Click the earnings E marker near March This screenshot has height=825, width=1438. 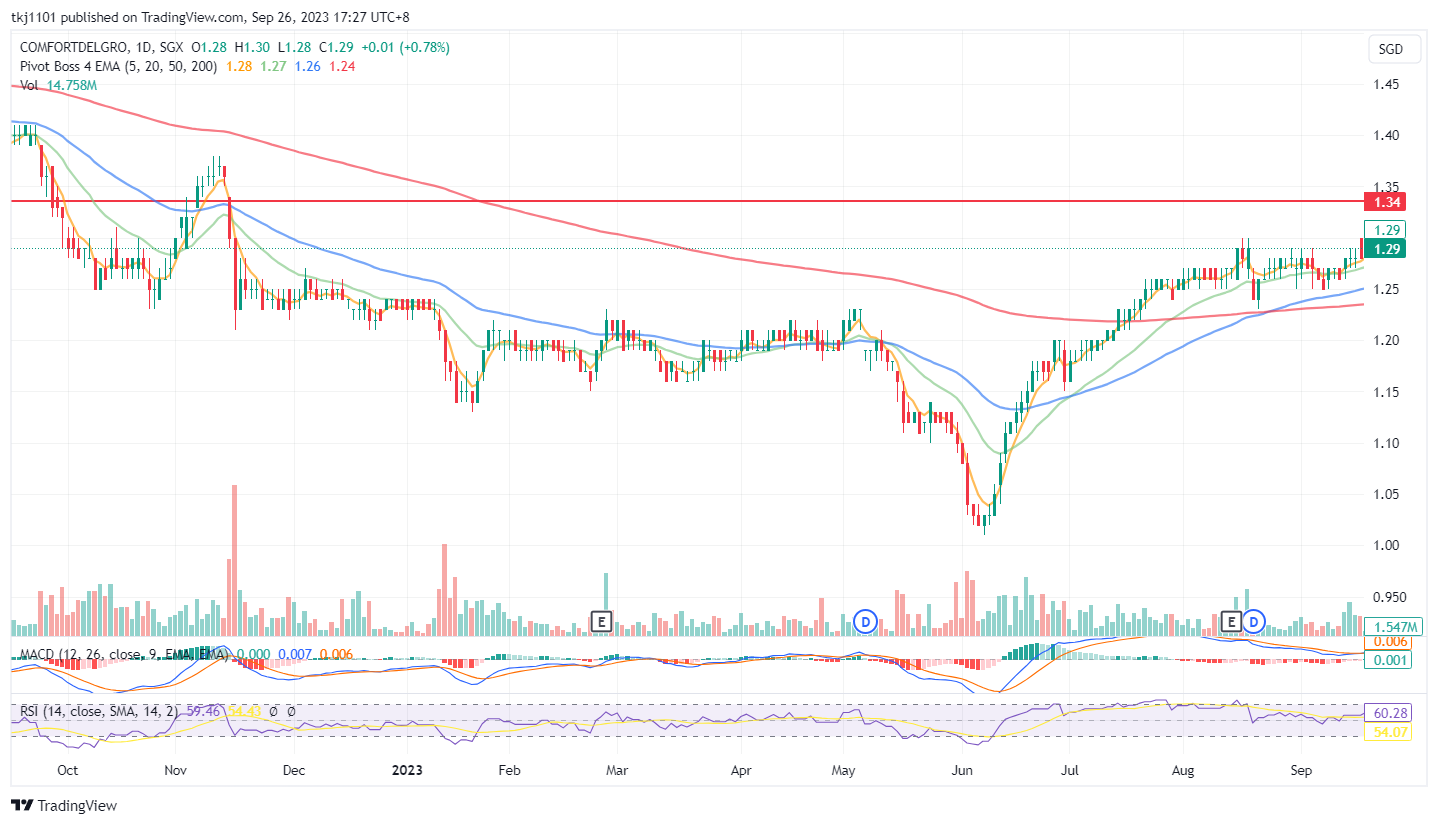pyautogui.click(x=601, y=621)
